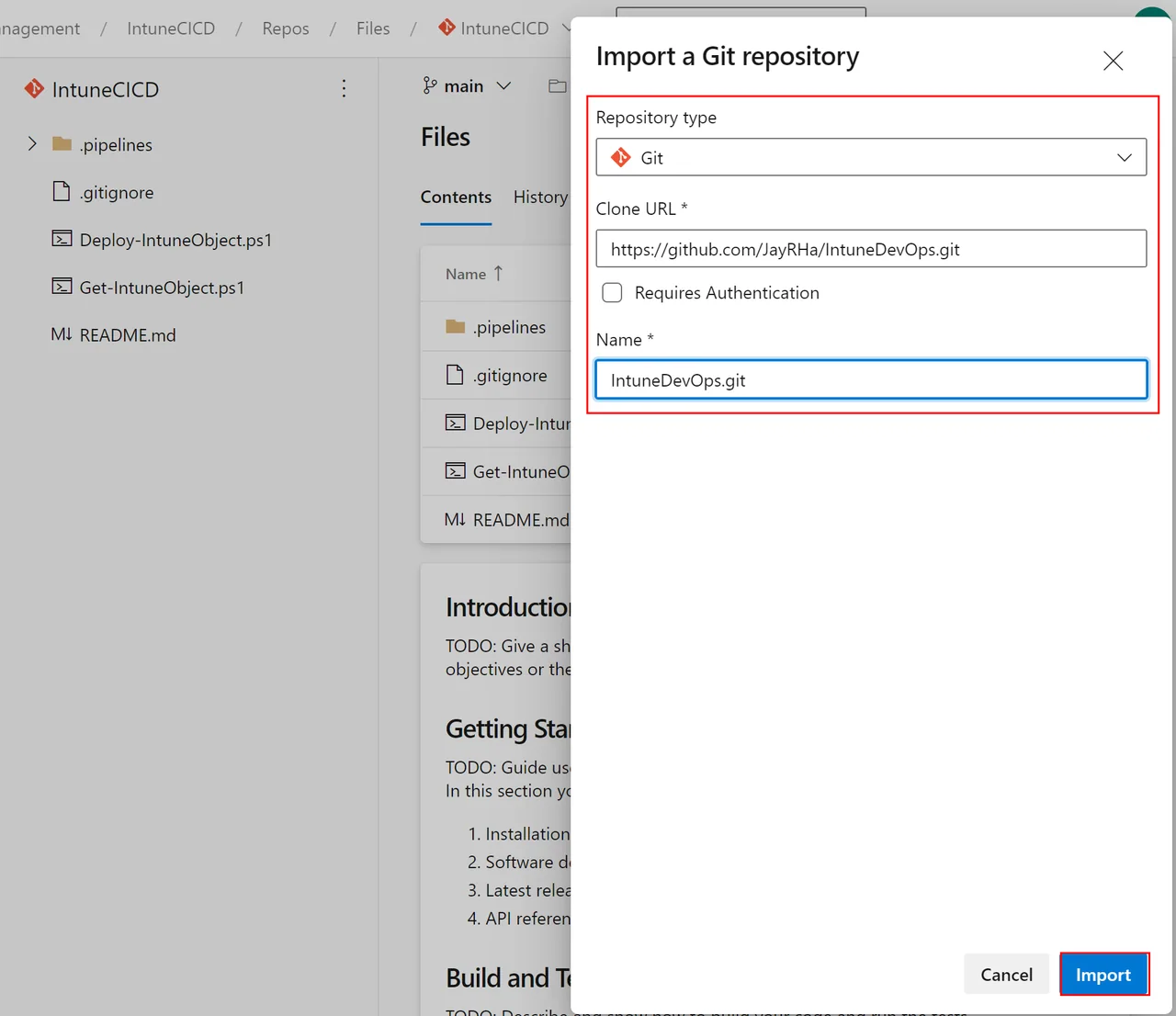Click the README.md markdown icon in sidebar
The width and height of the screenshot is (1176, 1016).
coord(62,334)
